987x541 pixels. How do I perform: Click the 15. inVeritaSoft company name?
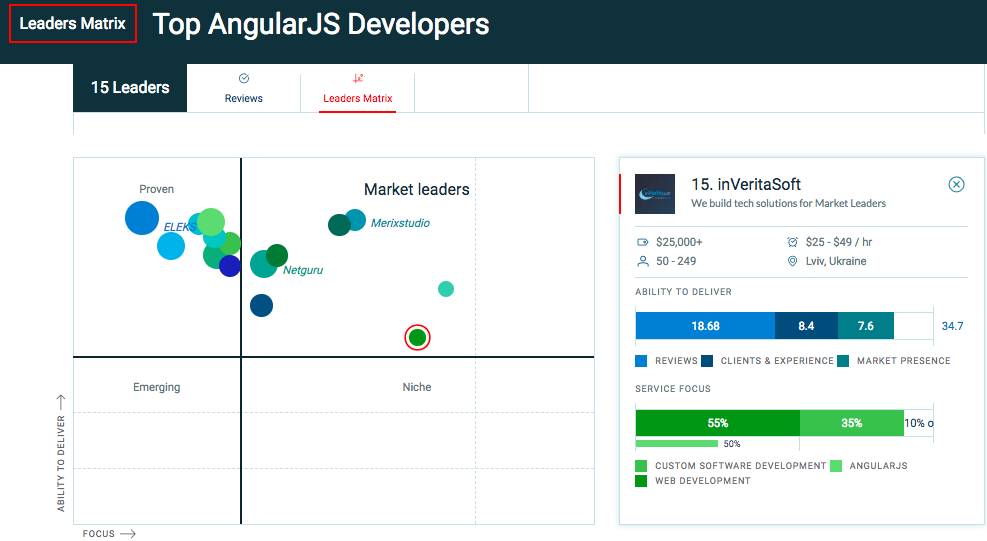pos(746,184)
